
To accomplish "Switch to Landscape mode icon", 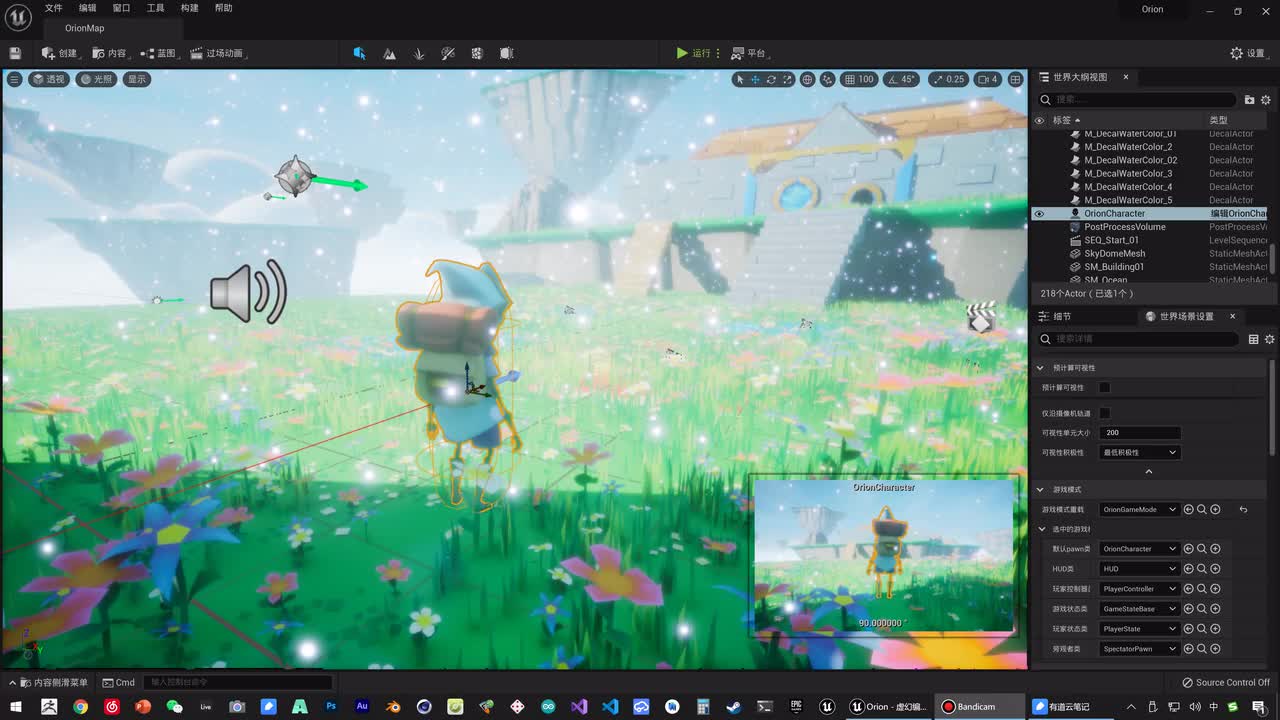I will click(389, 53).
